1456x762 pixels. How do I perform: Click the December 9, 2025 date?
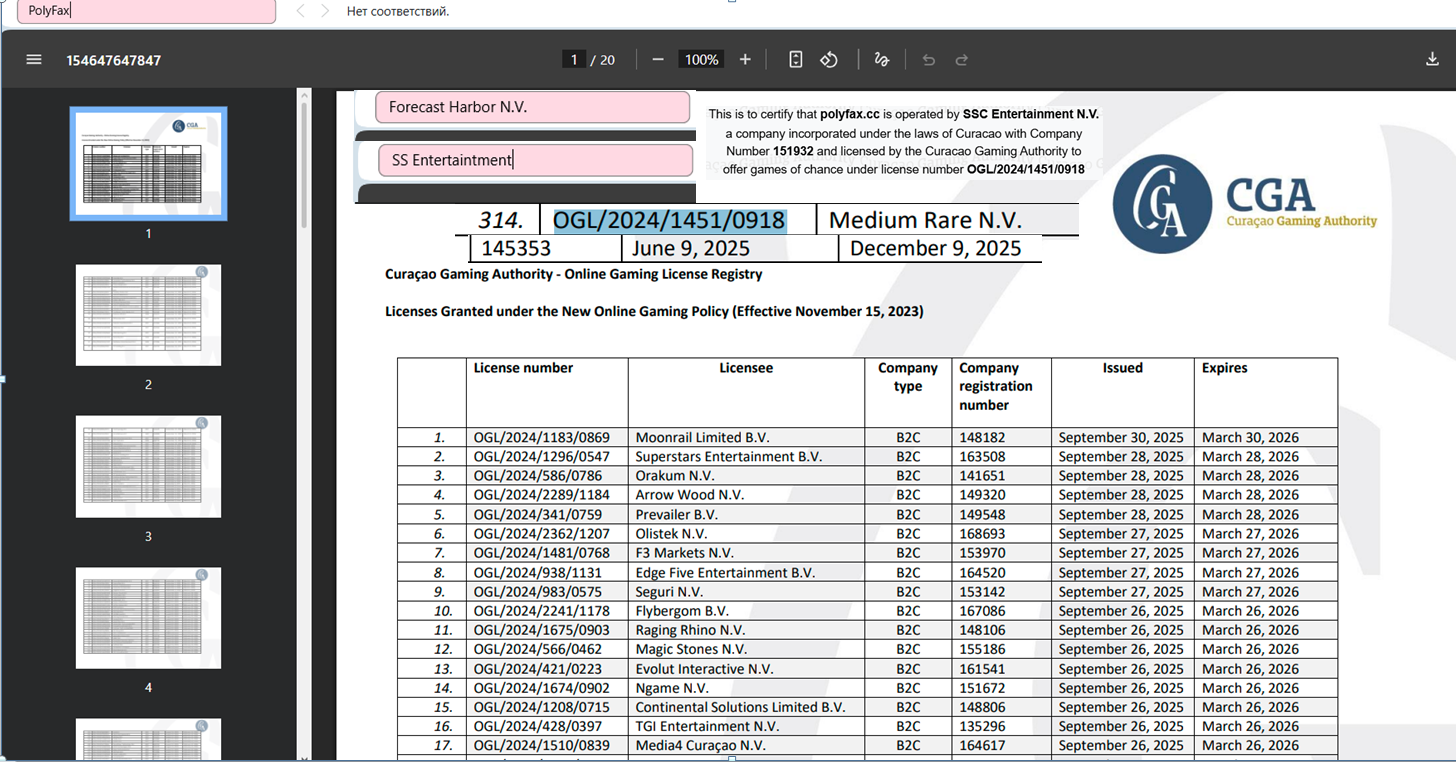[936, 248]
